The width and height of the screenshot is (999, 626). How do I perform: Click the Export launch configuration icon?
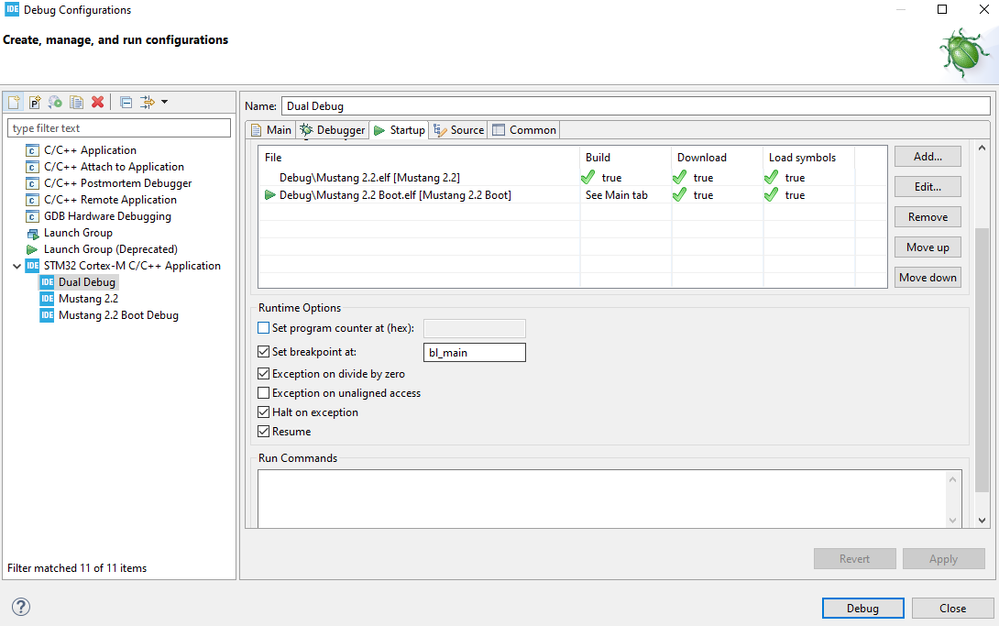pos(55,102)
